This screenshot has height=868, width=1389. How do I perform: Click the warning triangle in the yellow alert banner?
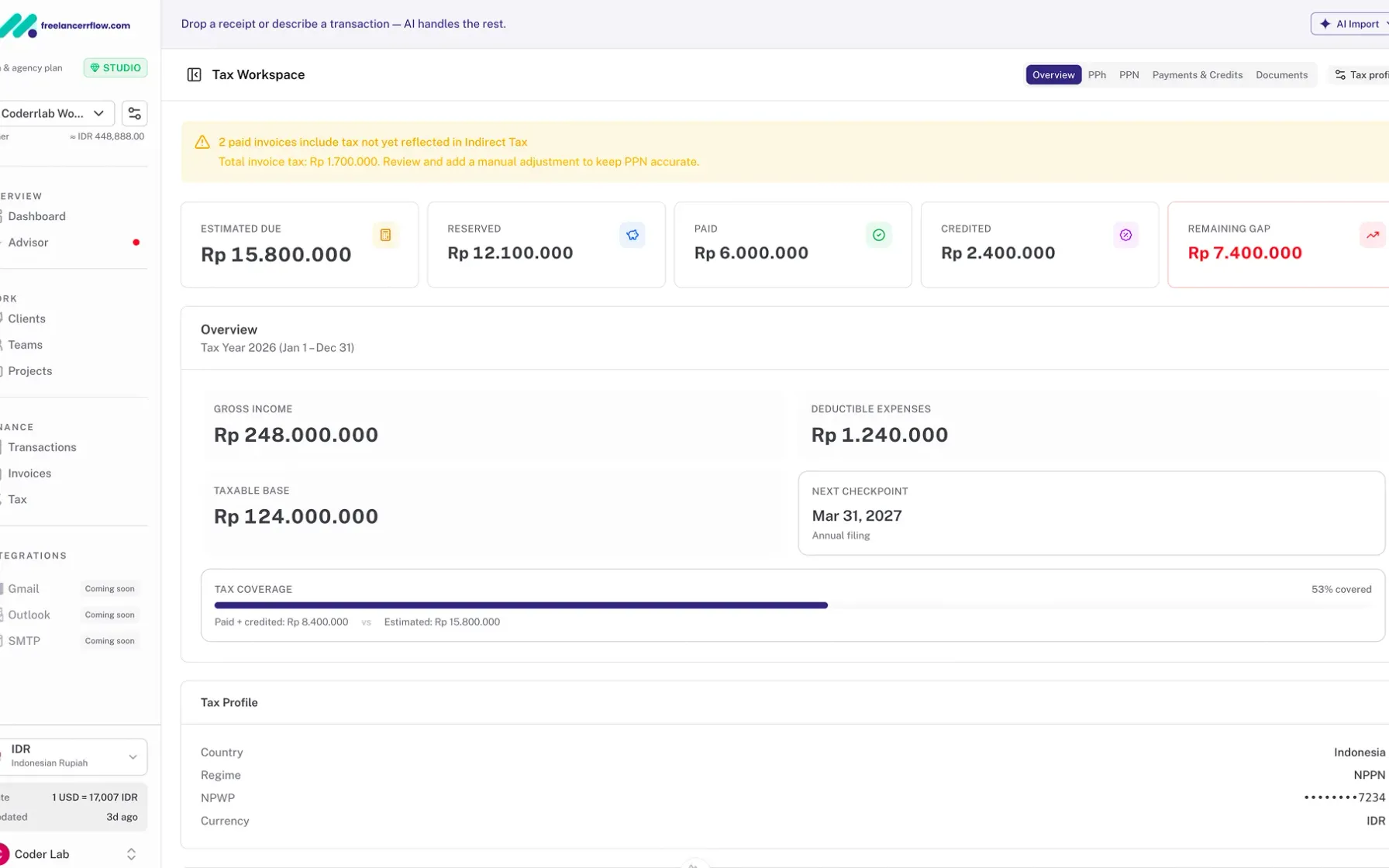[x=202, y=142]
